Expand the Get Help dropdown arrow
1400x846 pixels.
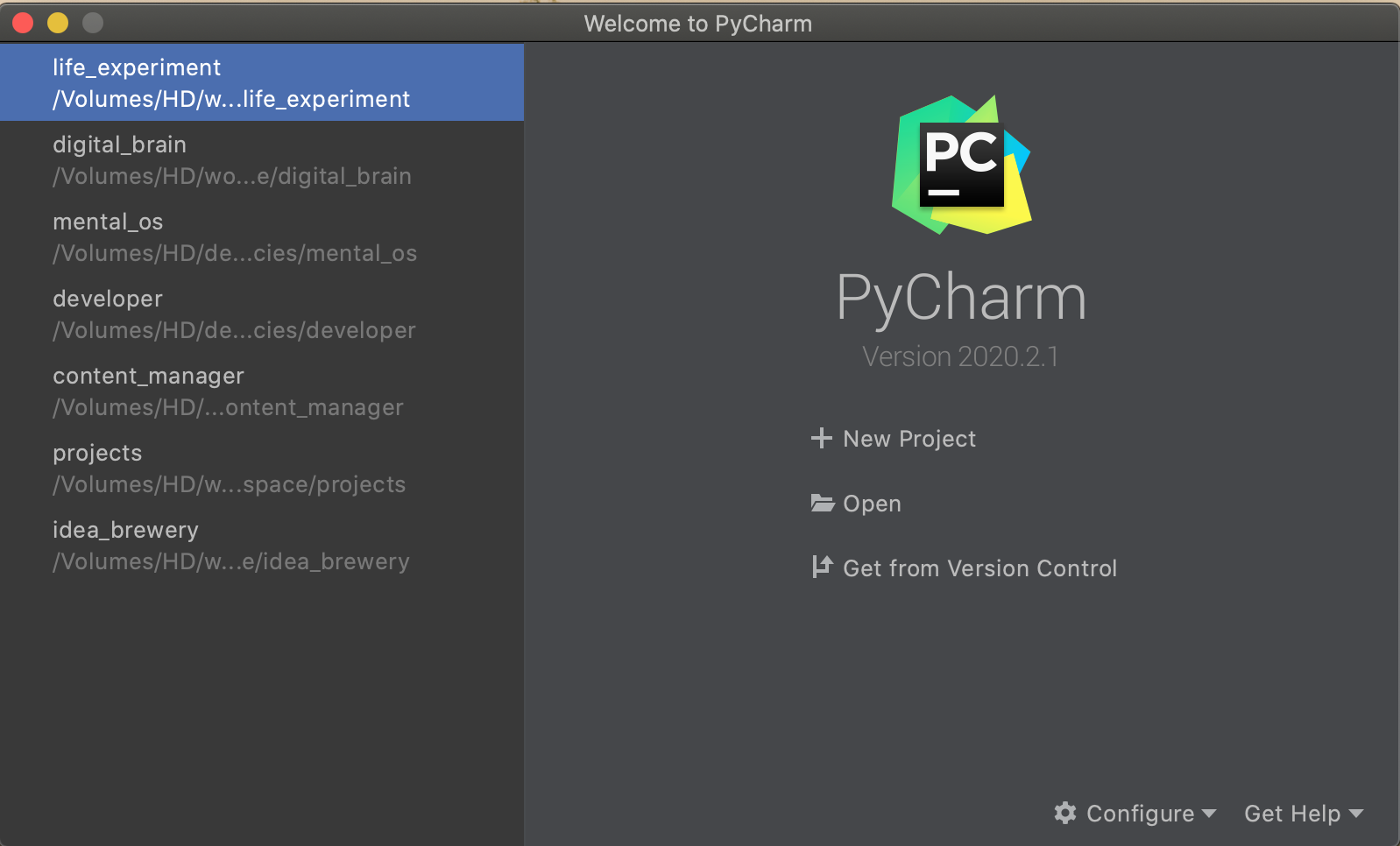[x=1356, y=814]
